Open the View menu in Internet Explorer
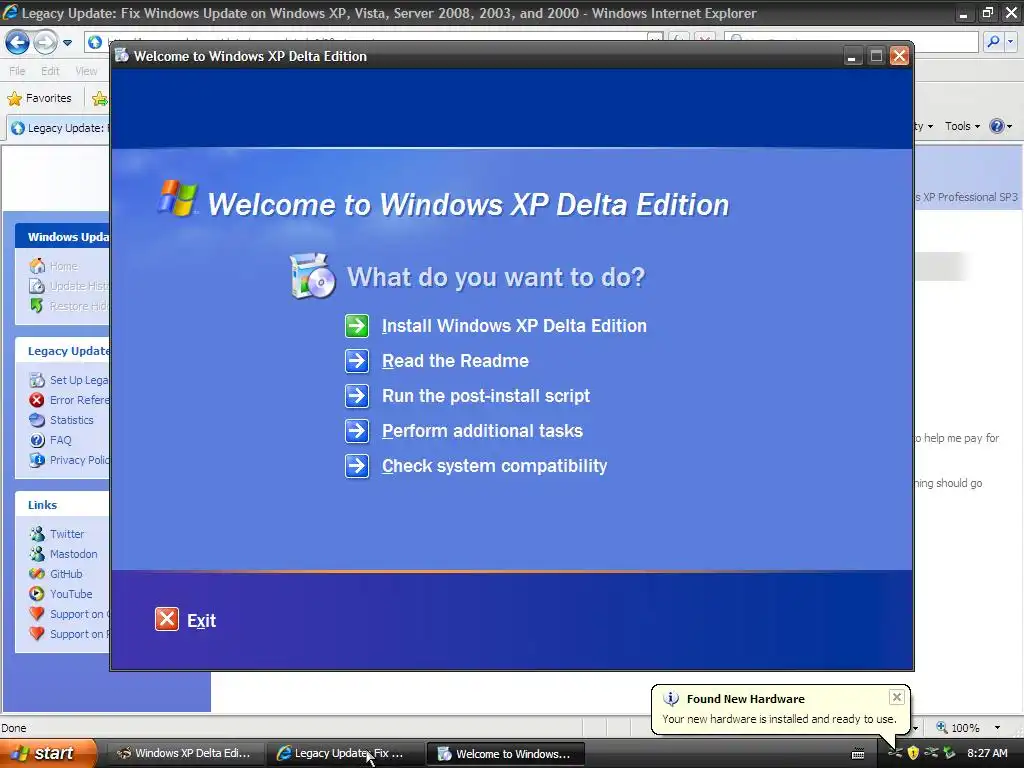 point(86,71)
